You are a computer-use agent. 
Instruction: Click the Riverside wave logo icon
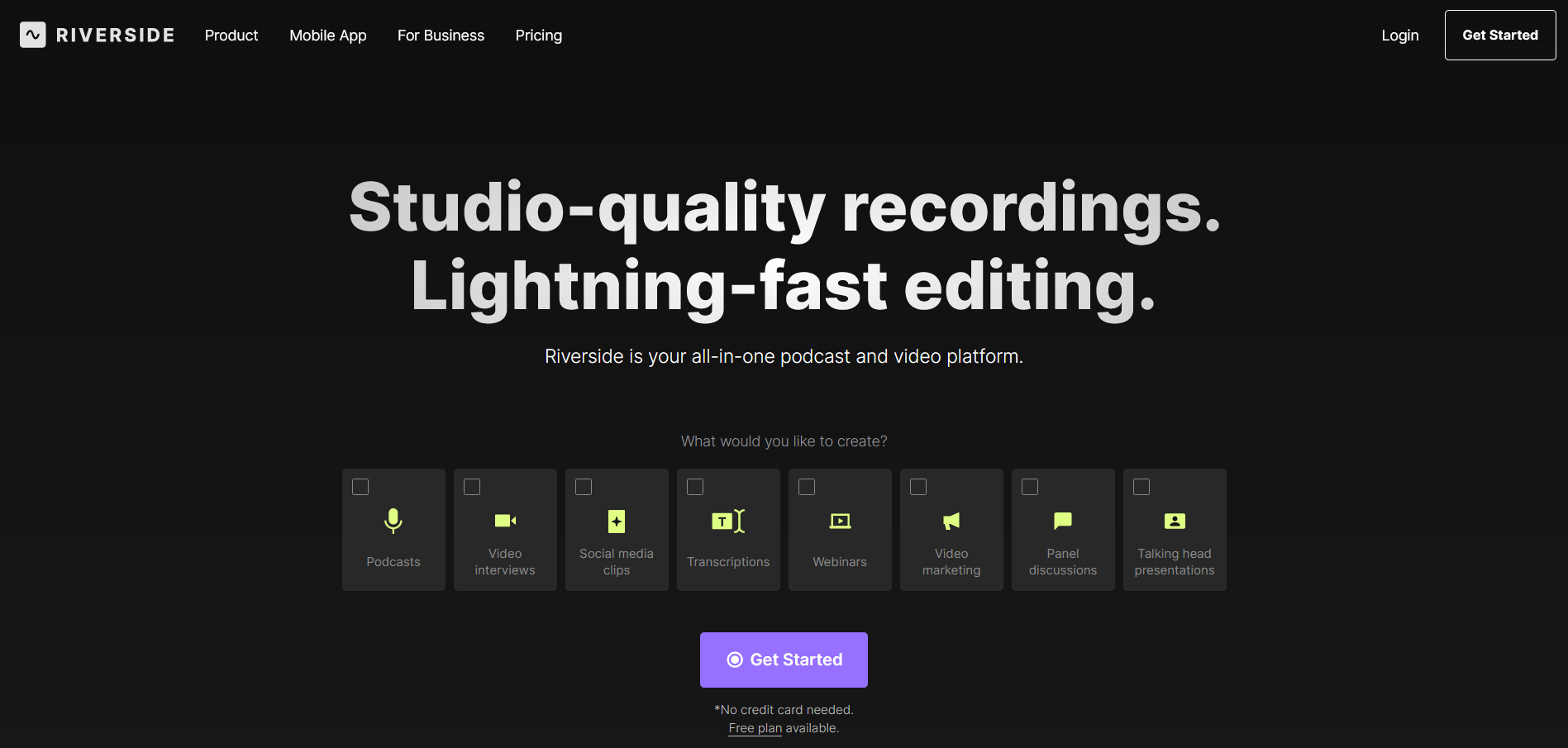pos(33,35)
